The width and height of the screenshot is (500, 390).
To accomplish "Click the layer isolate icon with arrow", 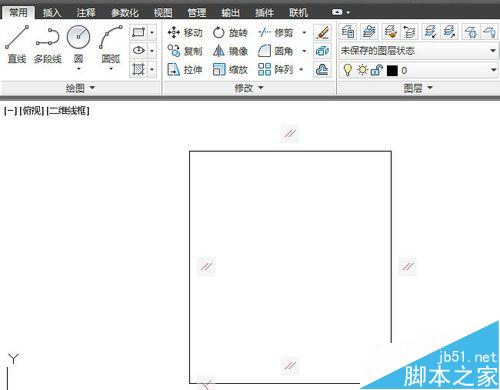I will tap(430, 32).
